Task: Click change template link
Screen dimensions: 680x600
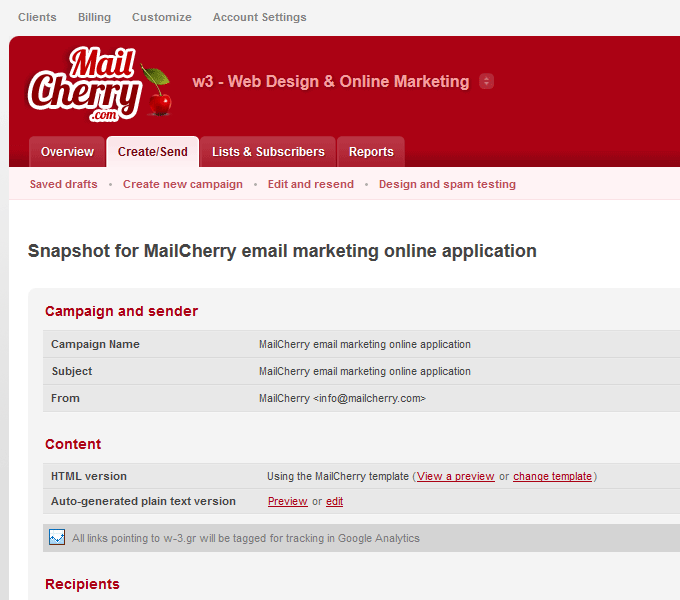Action: point(552,476)
